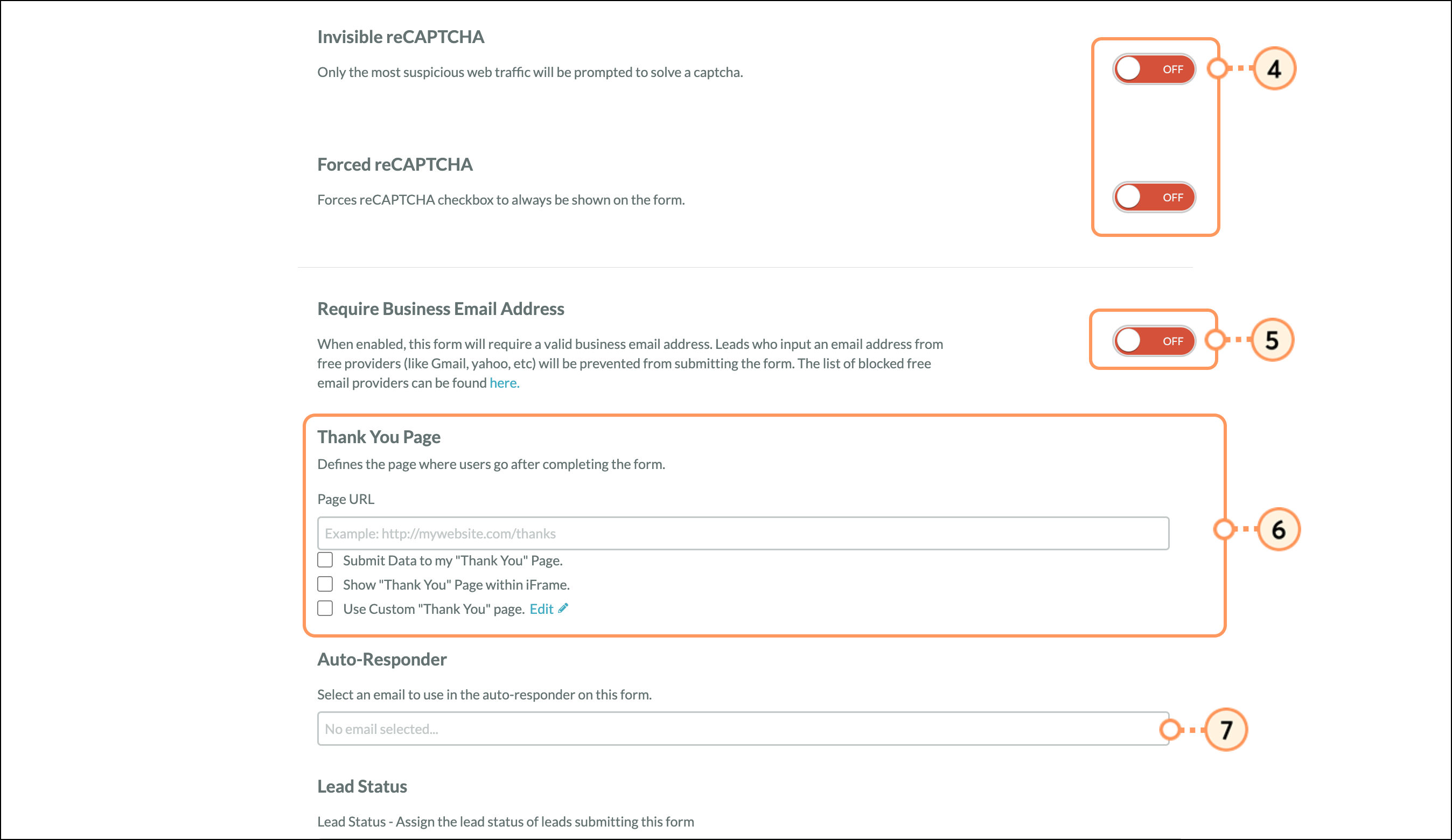Screen dimensions: 1452x840
Task: Click the Page URL input field
Action: [742, 534]
